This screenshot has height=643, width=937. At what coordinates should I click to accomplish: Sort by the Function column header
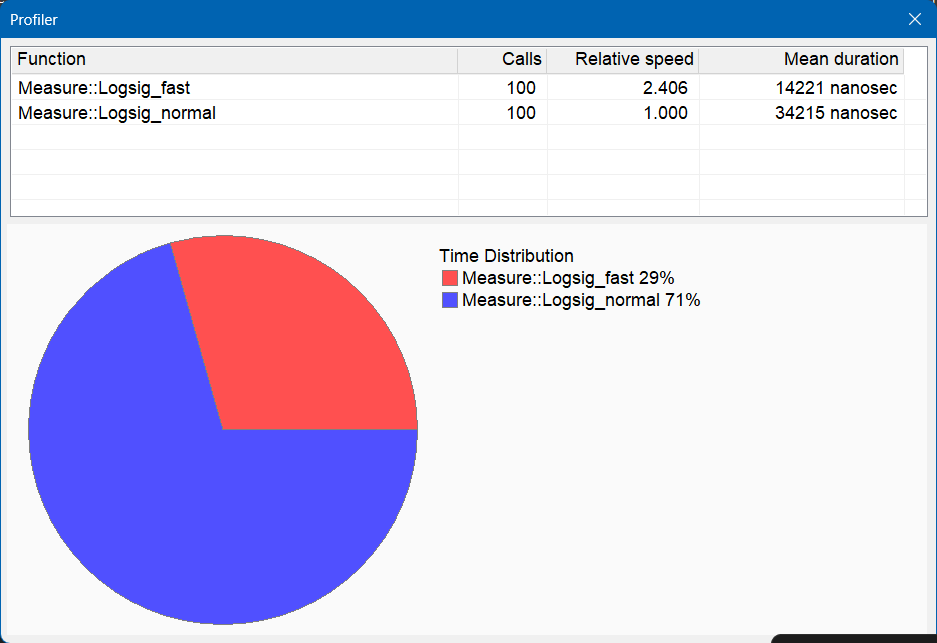pos(234,60)
